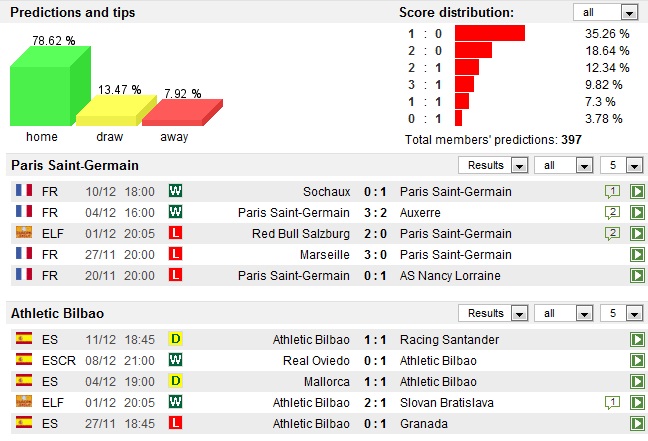The image size is (648, 441).
Task: Click comment icon on Slovan Bratislava row
Action: click(x=612, y=402)
